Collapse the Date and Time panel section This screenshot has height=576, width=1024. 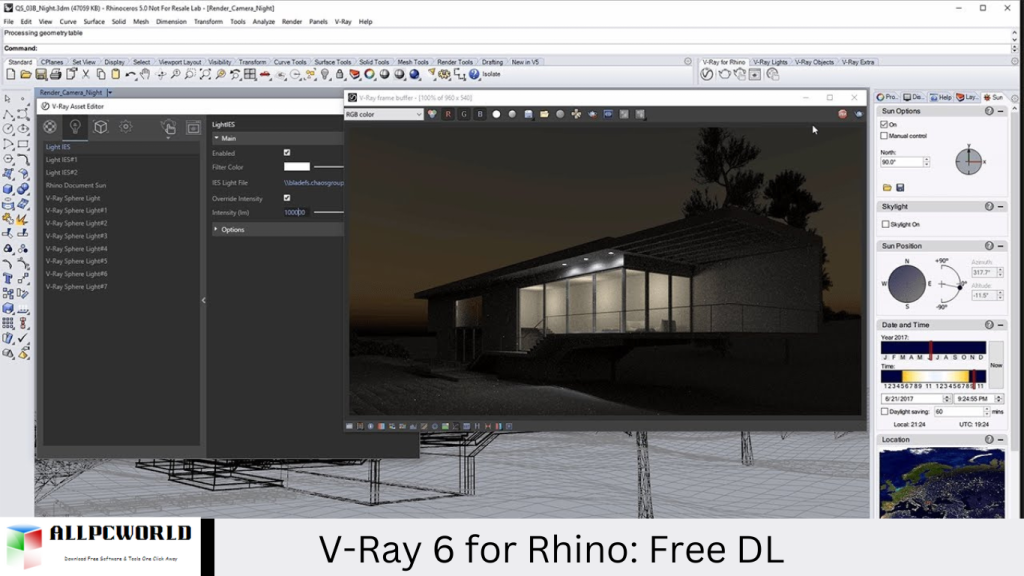click(1000, 325)
